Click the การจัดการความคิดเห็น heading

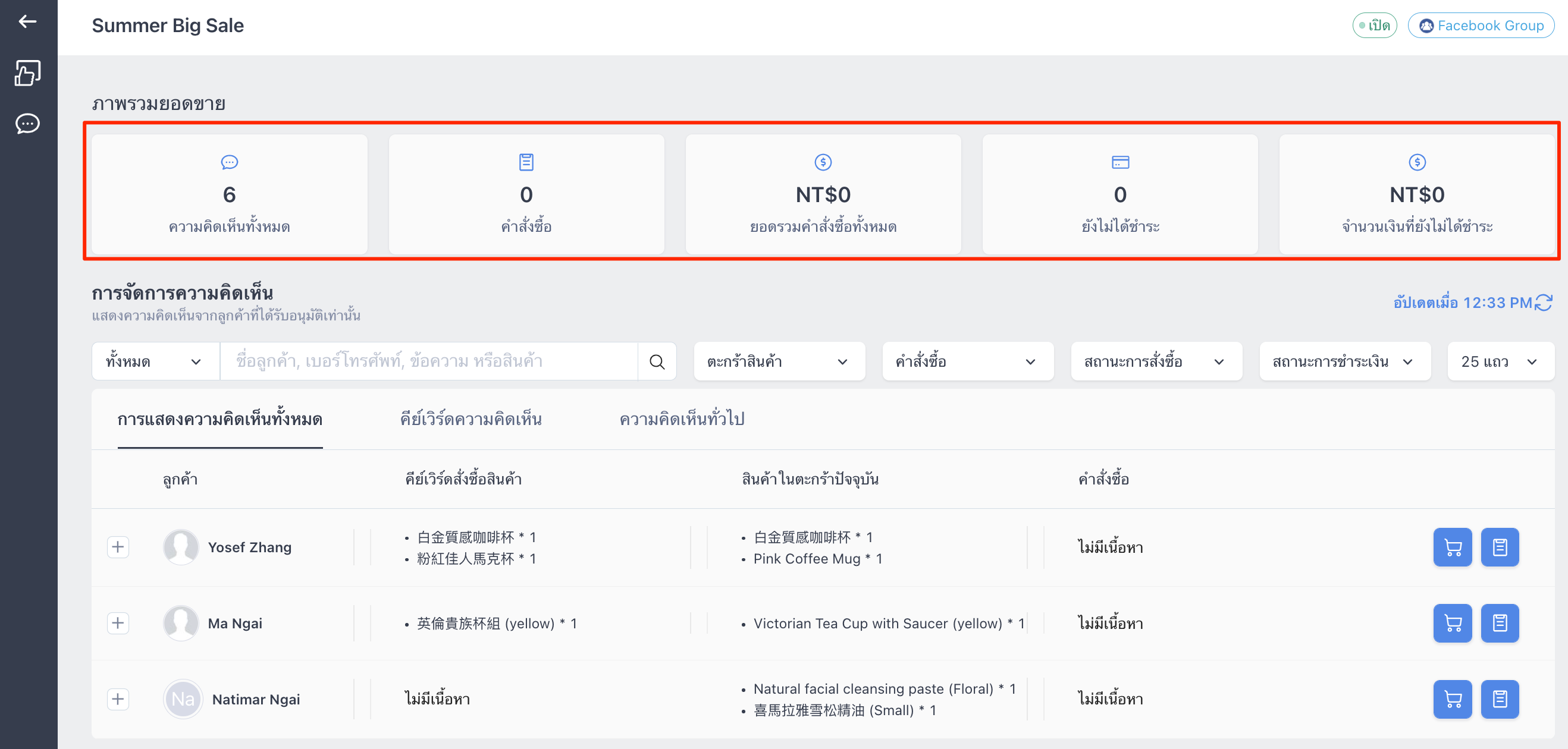[x=183, y=293]
